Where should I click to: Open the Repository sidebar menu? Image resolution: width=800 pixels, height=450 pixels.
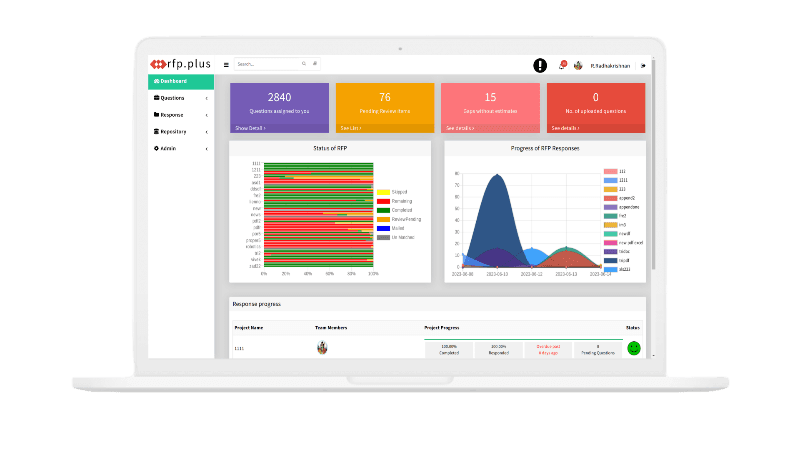180,131
